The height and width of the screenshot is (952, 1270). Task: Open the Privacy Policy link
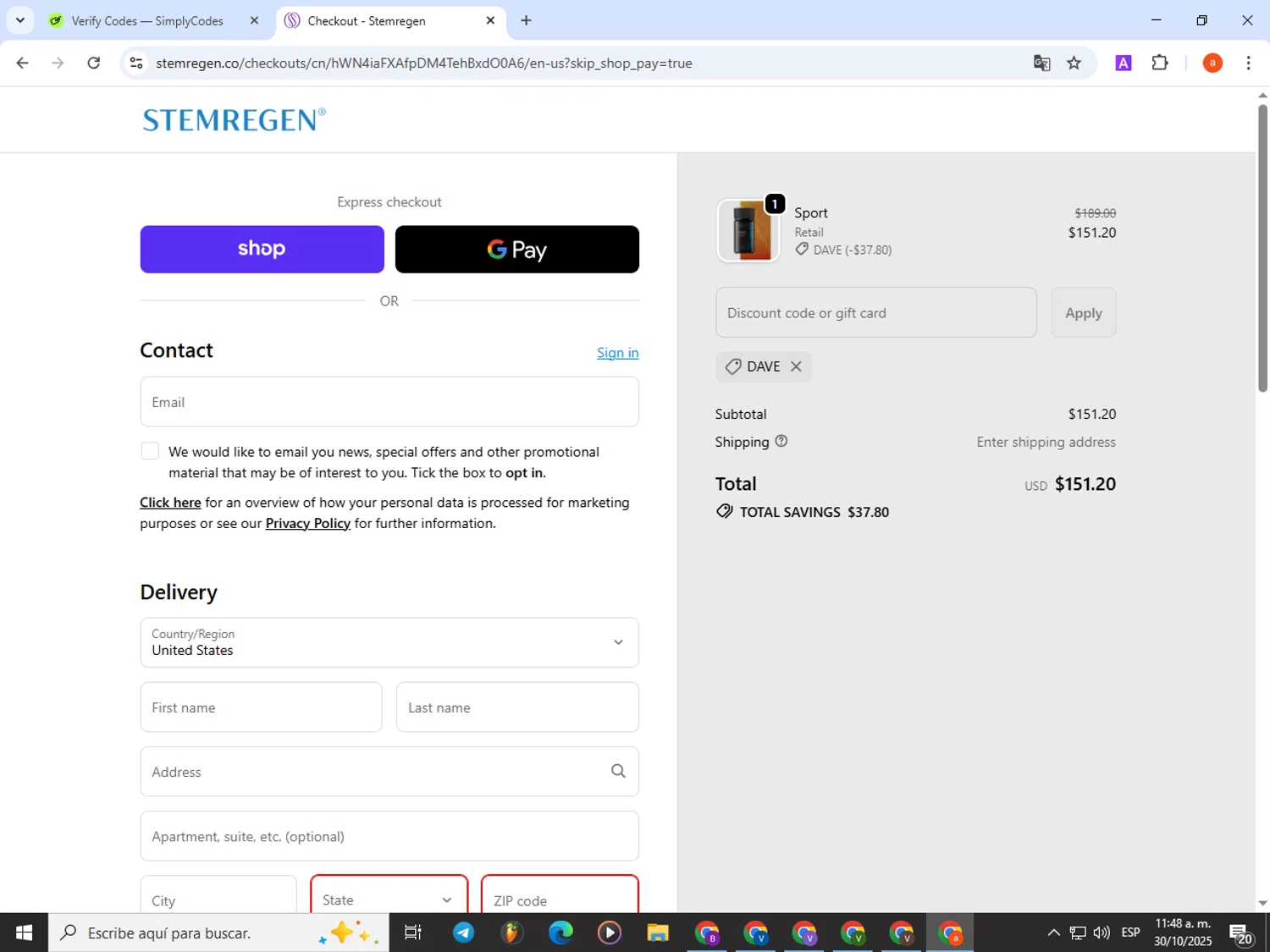point(308,524)
